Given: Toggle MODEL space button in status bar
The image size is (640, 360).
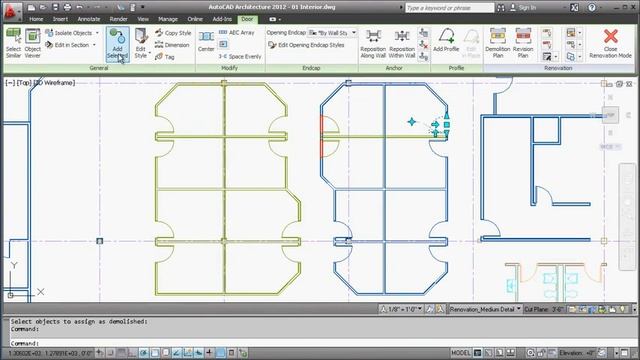Looking at the screenshot, I should pyautogui.click(x=461, y=353).
